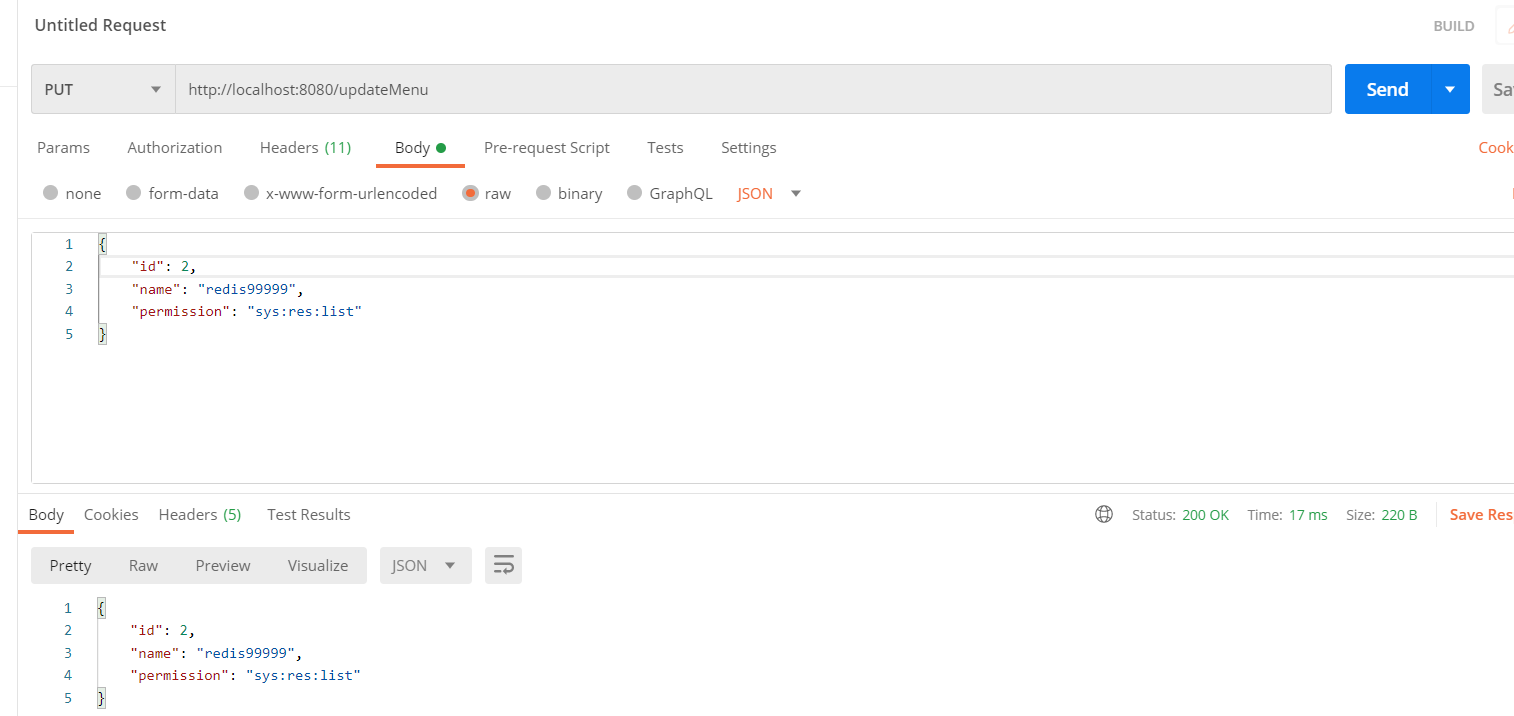Click the globe network icon near Status
This screenshot has height=716, width=1514.
[1104, 514]
